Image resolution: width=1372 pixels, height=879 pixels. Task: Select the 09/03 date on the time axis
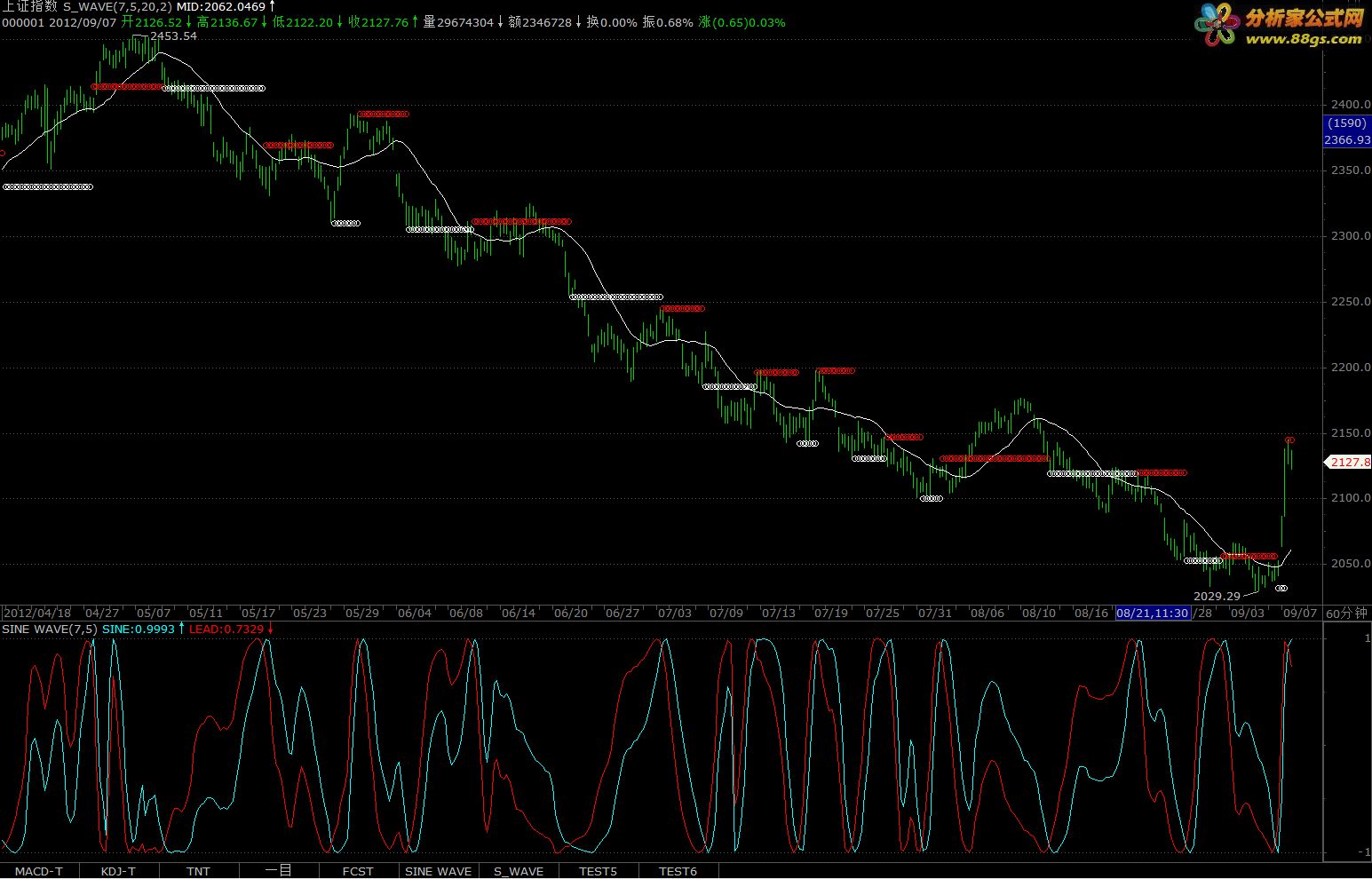coord(1247,613)
